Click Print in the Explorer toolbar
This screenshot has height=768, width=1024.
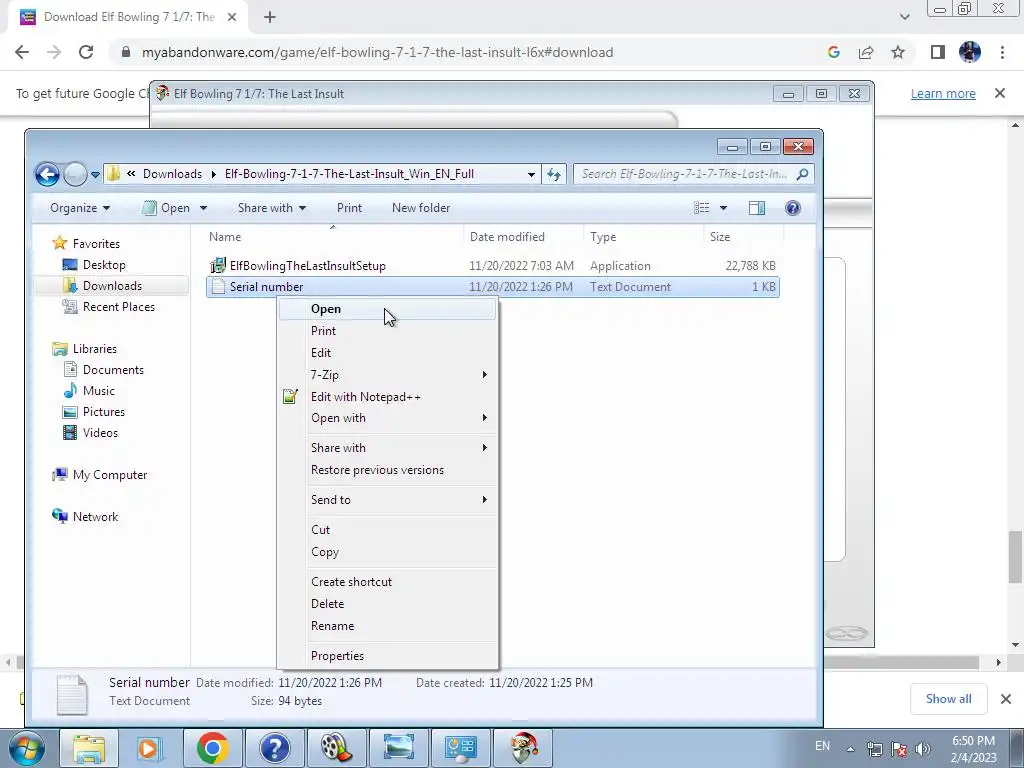click(x=349, y=208)
